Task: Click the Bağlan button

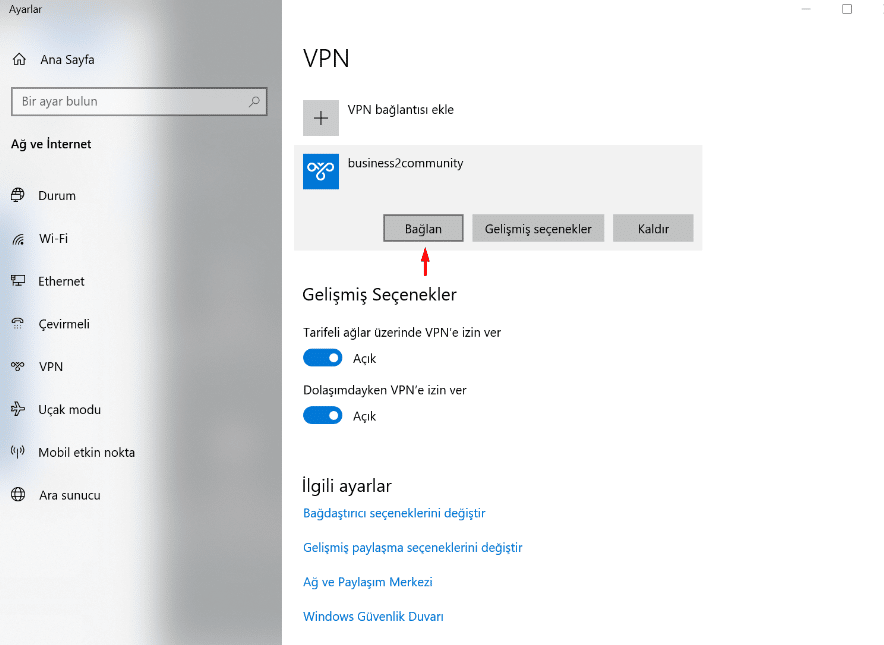Action: [423, 228]
